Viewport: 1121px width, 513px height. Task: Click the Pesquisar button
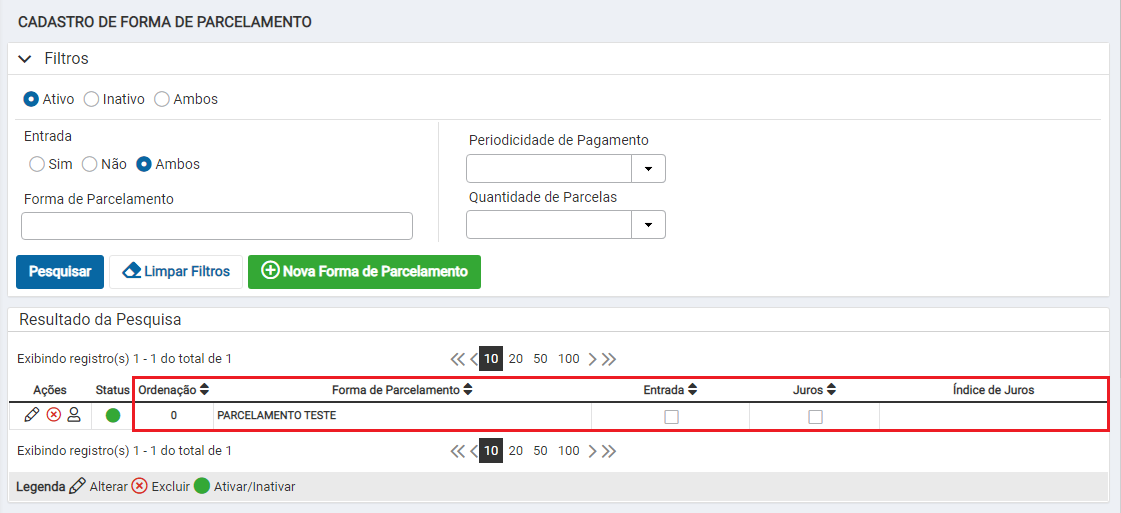[60, 272]
